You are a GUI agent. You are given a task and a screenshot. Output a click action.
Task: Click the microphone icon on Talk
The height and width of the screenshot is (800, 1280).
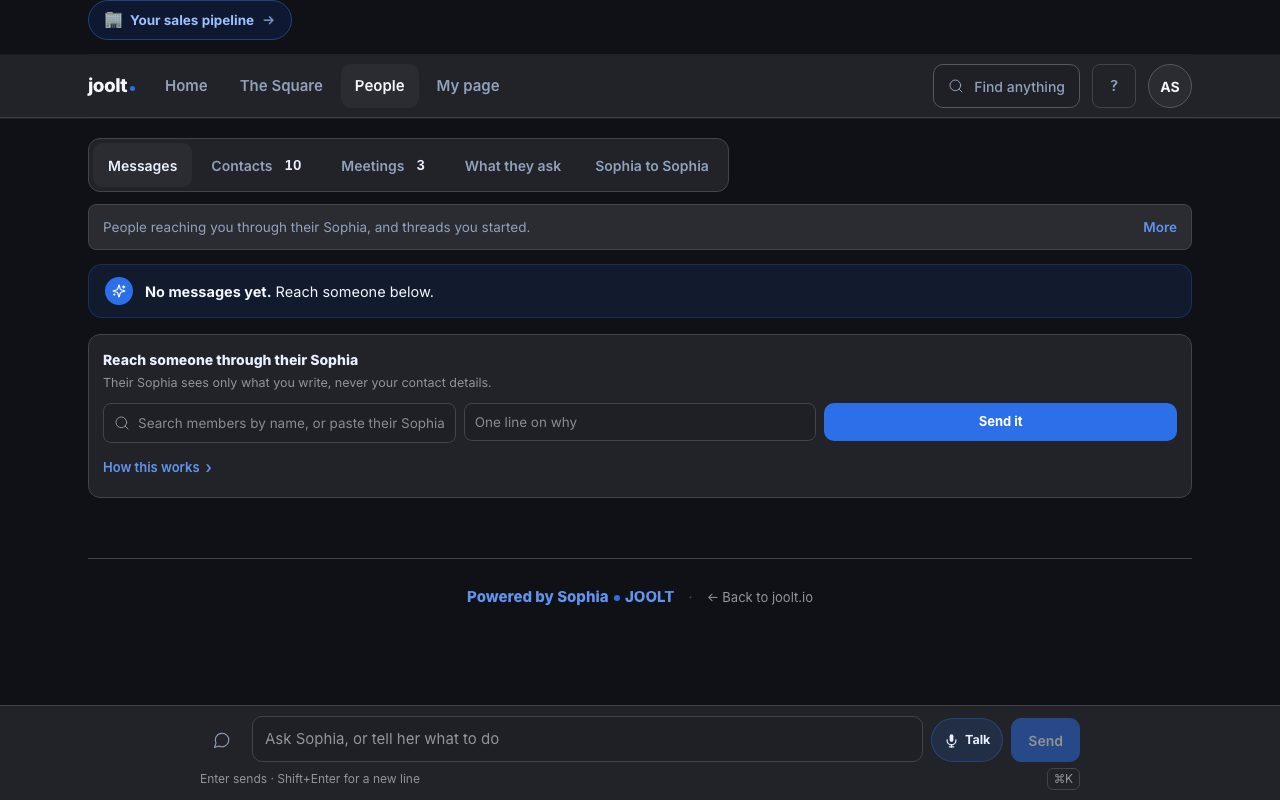(x=951, y=741)
